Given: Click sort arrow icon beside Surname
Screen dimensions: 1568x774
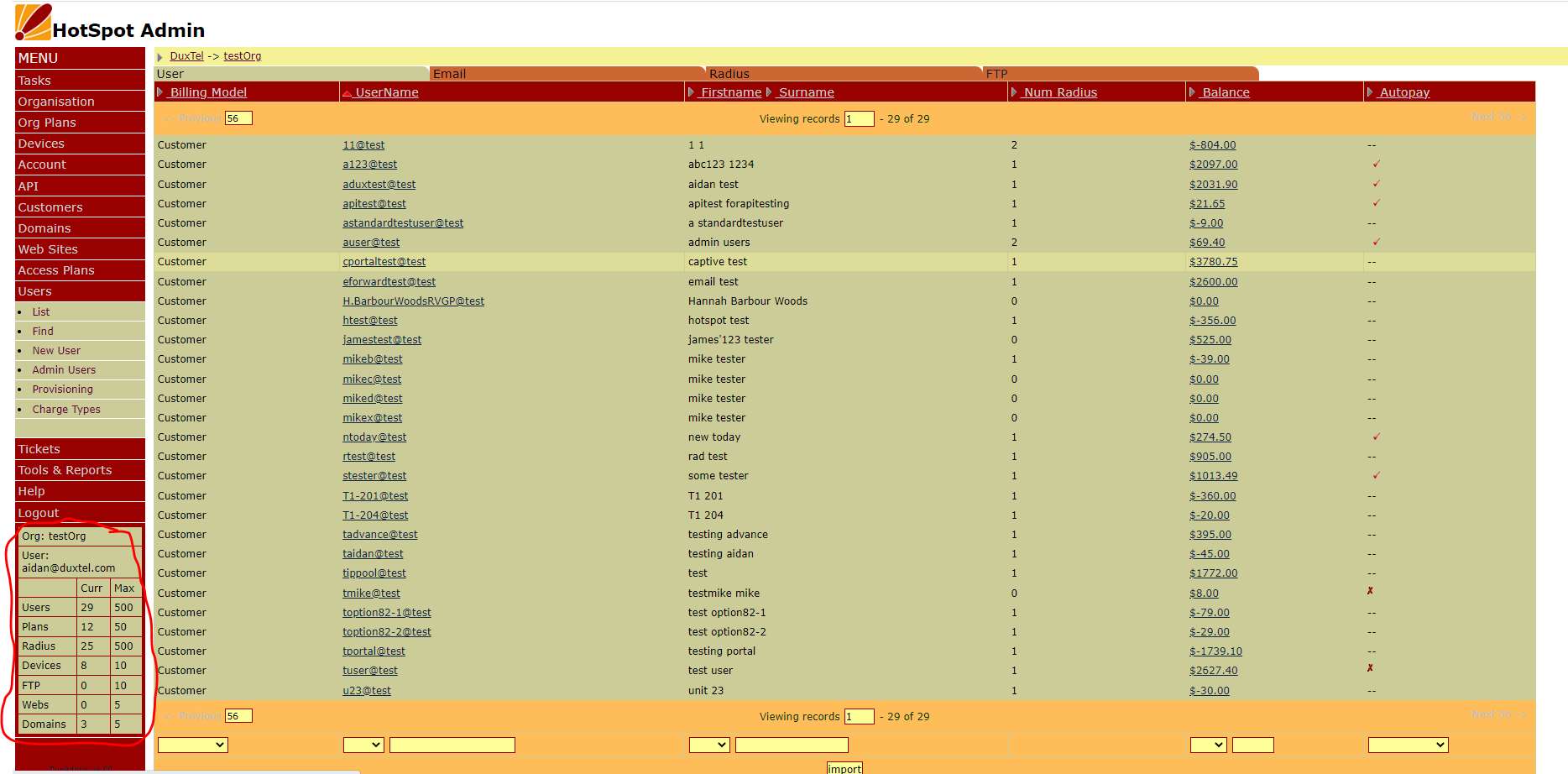Looking at the screenshot, I should pos(769,92).
